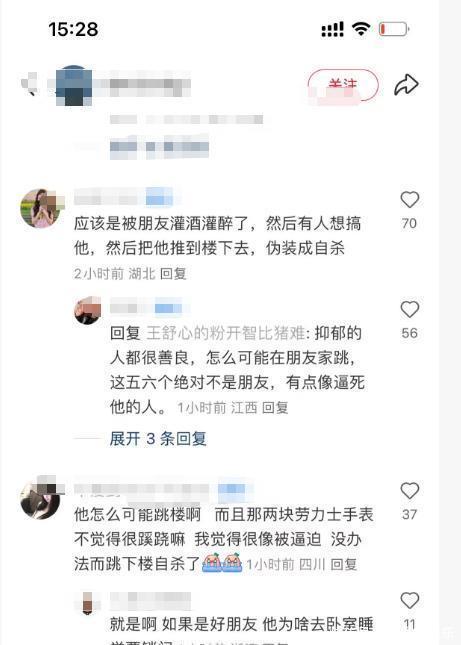This screenshot has width=461, height=645.
Task: Open the 江西 replier's avatar
Action: point(88,310)
